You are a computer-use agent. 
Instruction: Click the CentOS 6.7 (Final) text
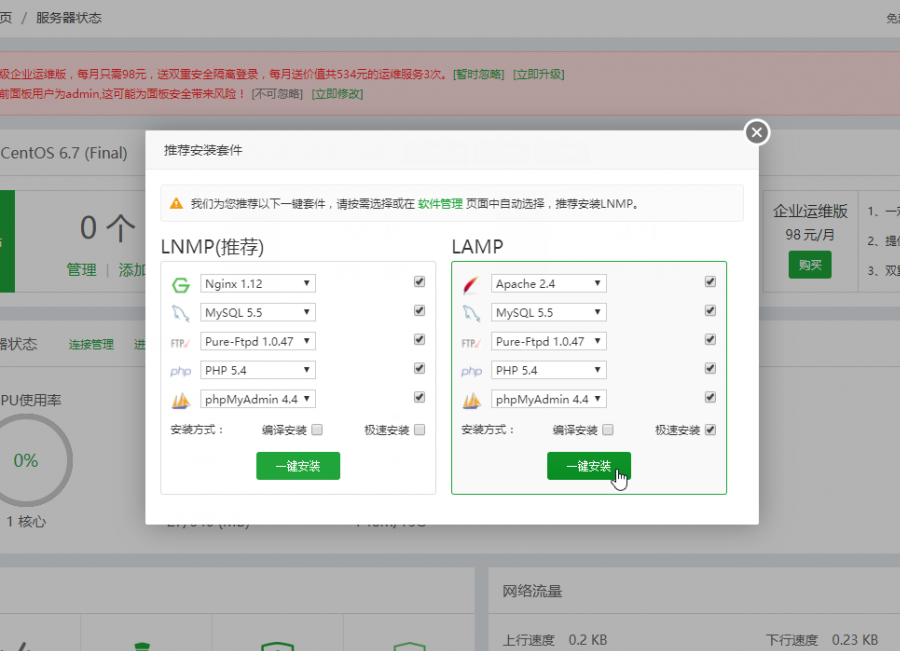tap(64, 153)
